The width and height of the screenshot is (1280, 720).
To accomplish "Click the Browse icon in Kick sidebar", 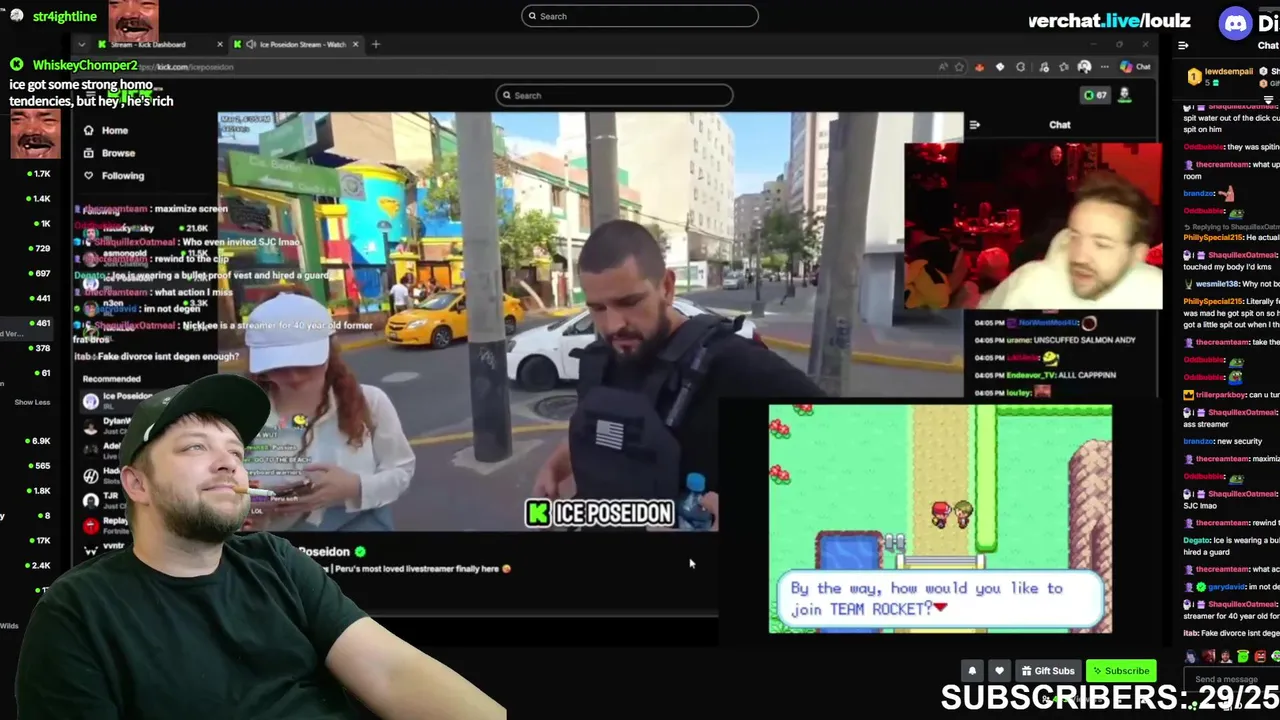I will (88, 153).
